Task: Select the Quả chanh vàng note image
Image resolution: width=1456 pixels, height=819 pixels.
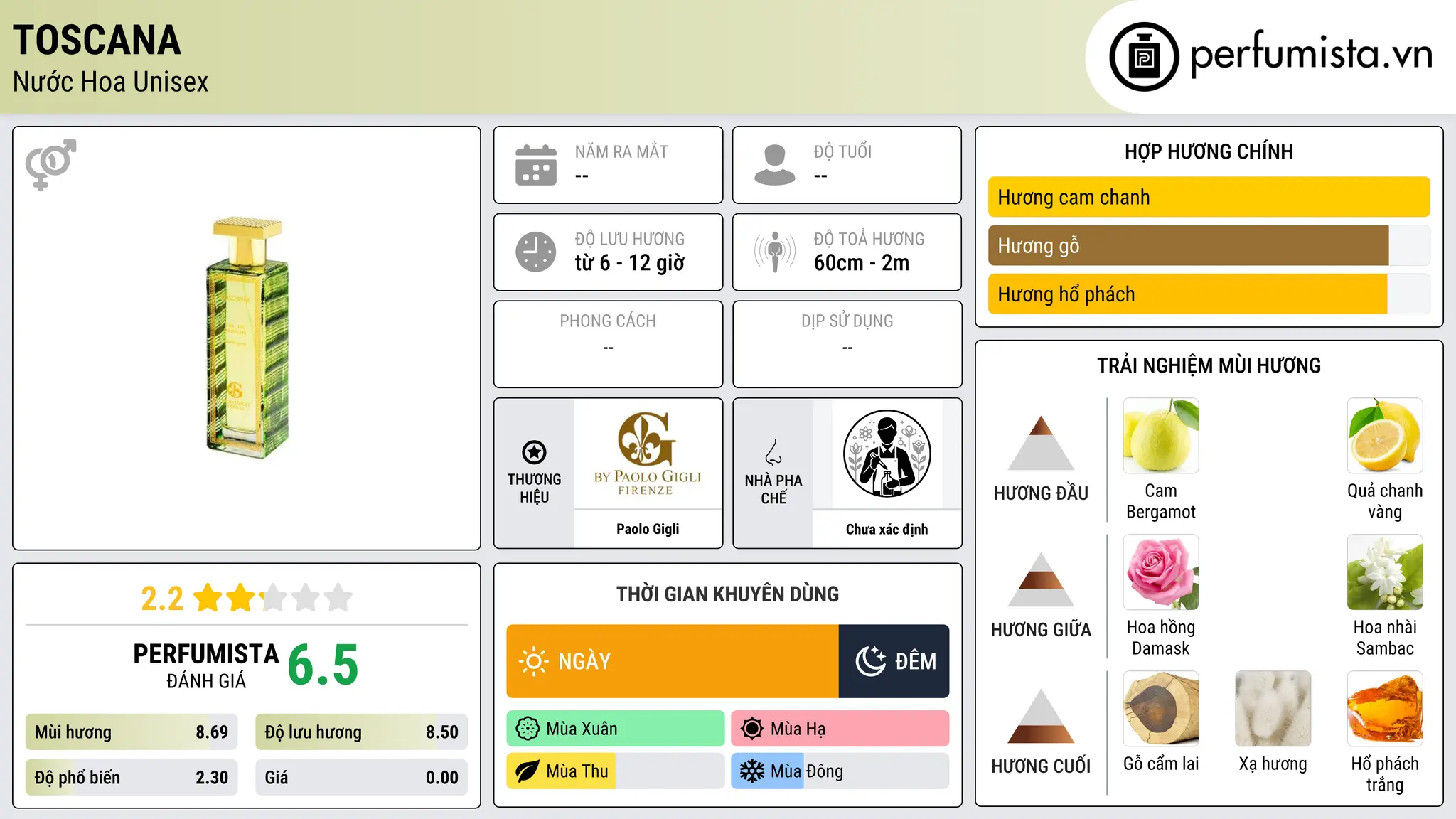Action: pyautogui.click(x=1385, y=436)
